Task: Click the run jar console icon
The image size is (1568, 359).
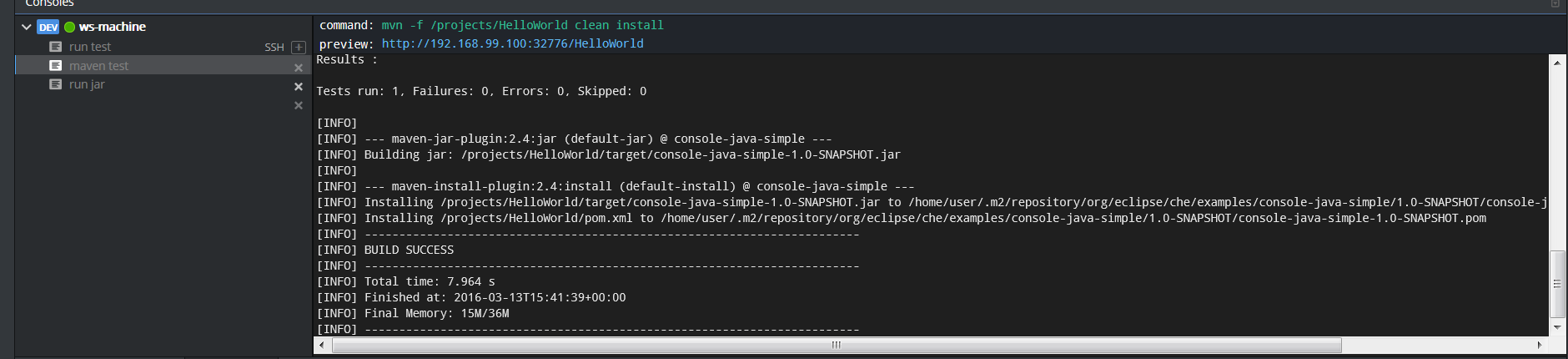Action: coord(56,84)
